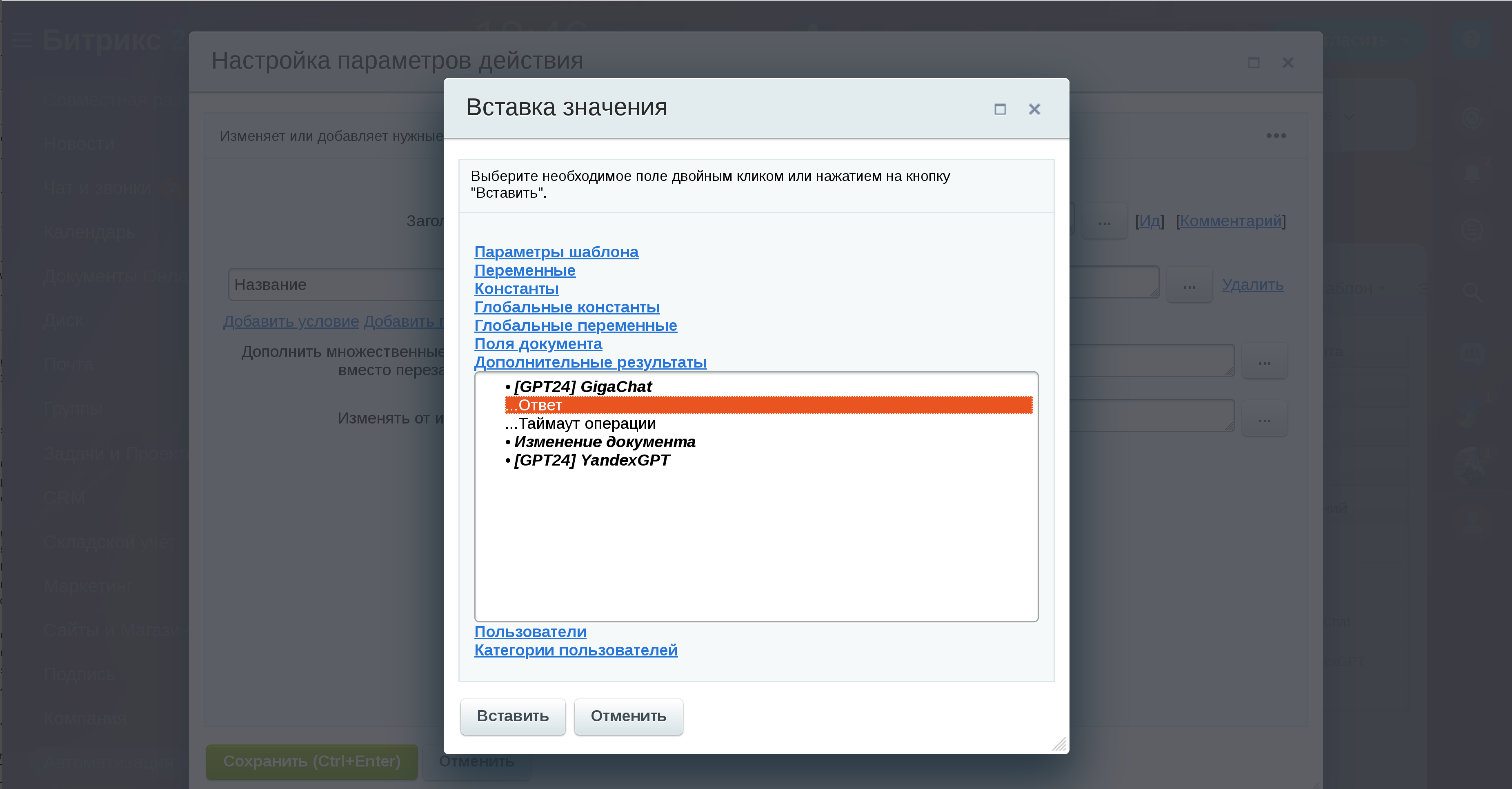The width and height of the screenshot is (1512, 789).
Task: Click Отменить in the Вставка значения dialog
Action: click(x=628, y=716)
